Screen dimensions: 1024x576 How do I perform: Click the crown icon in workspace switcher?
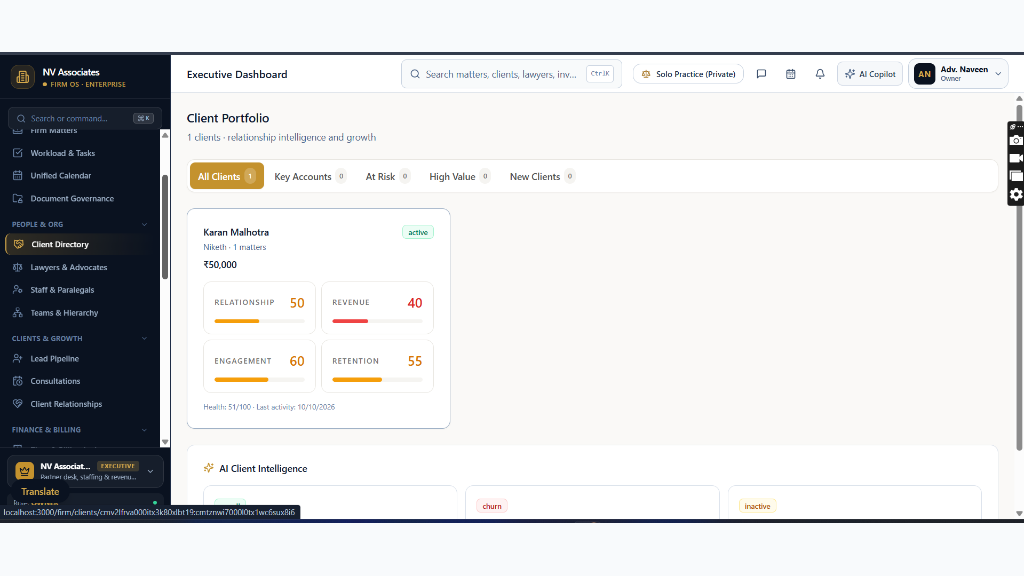tap(24, 470)
